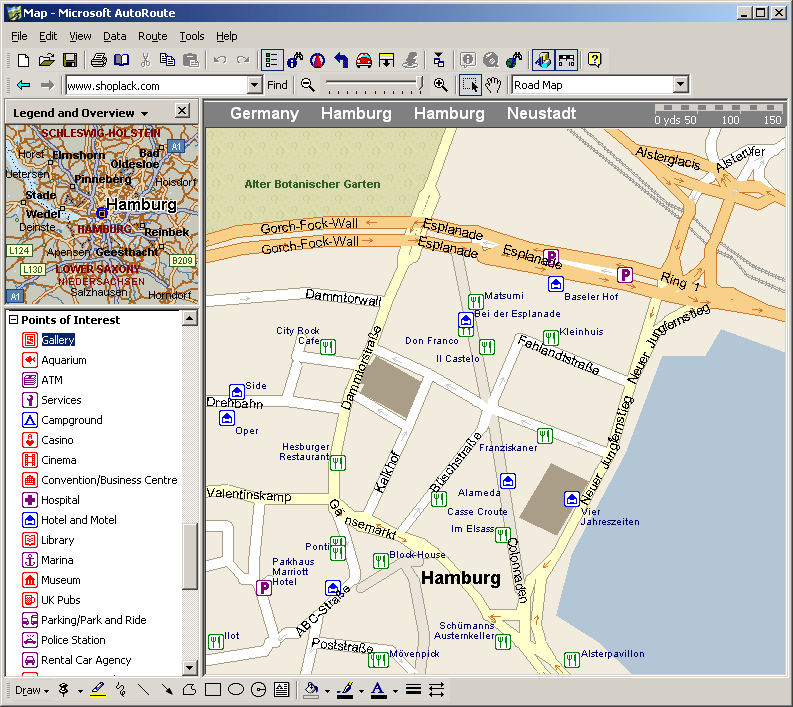The height and width of the screenshot is (707, 793).
Task: Open the File menu
Action: 19,36
